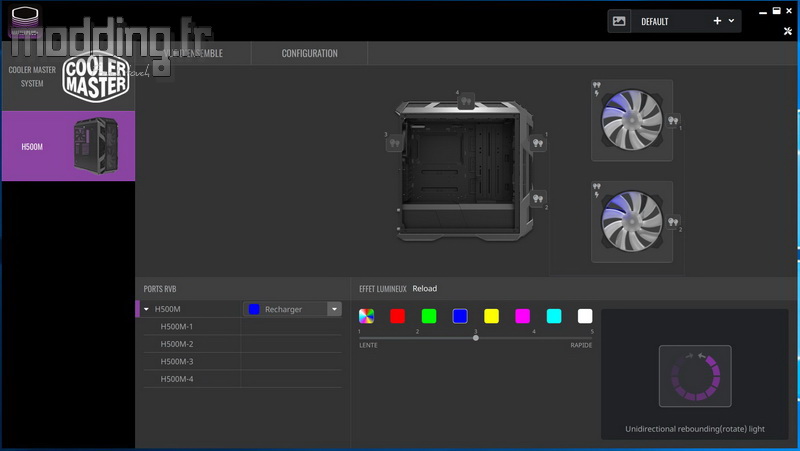The width and height of the screenshot is (800, 451).
Task: Click the DEFAULT profile name
Action: (x=655, y=21)
